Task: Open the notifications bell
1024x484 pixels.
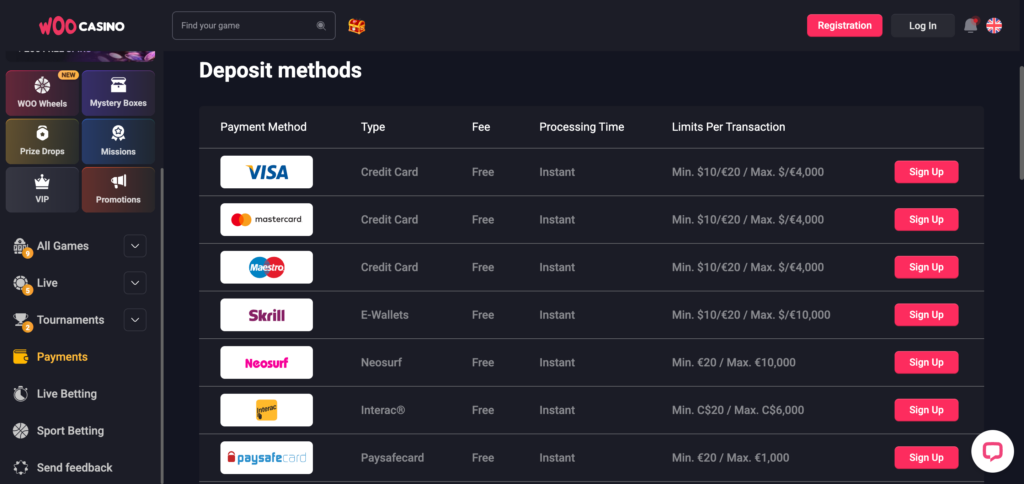Action: [x=970, y=25]
